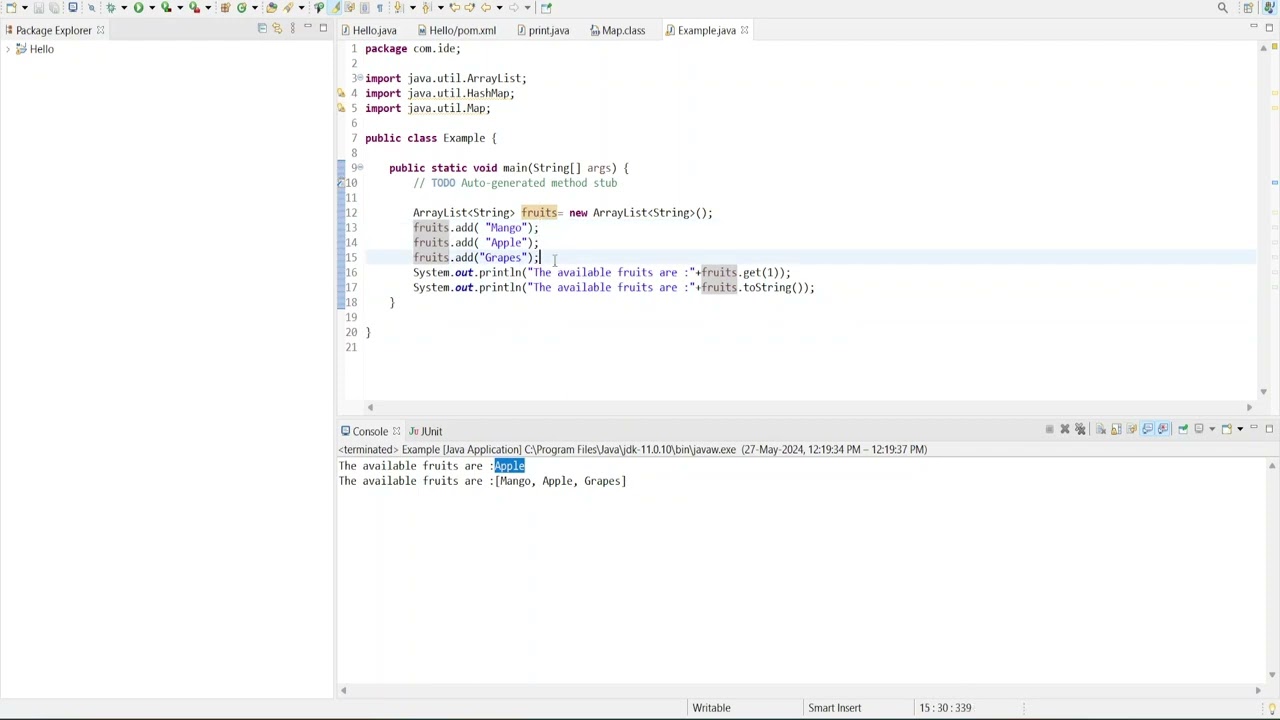
Task: Toggle Word Wrap in Console toolbar
Action: click(1131, 430)
